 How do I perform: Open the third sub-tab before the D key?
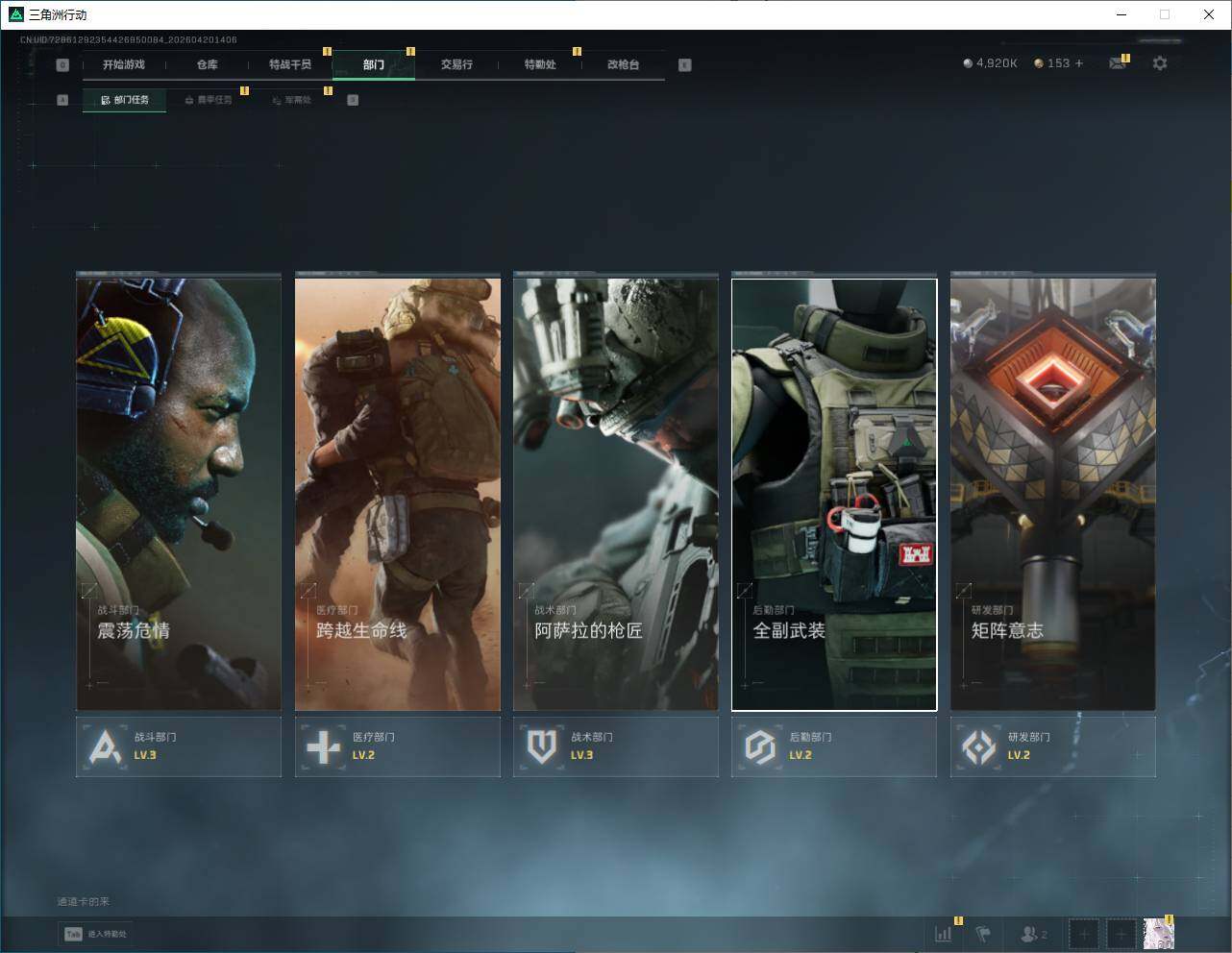pyautogui.click(x=290, y=100)
